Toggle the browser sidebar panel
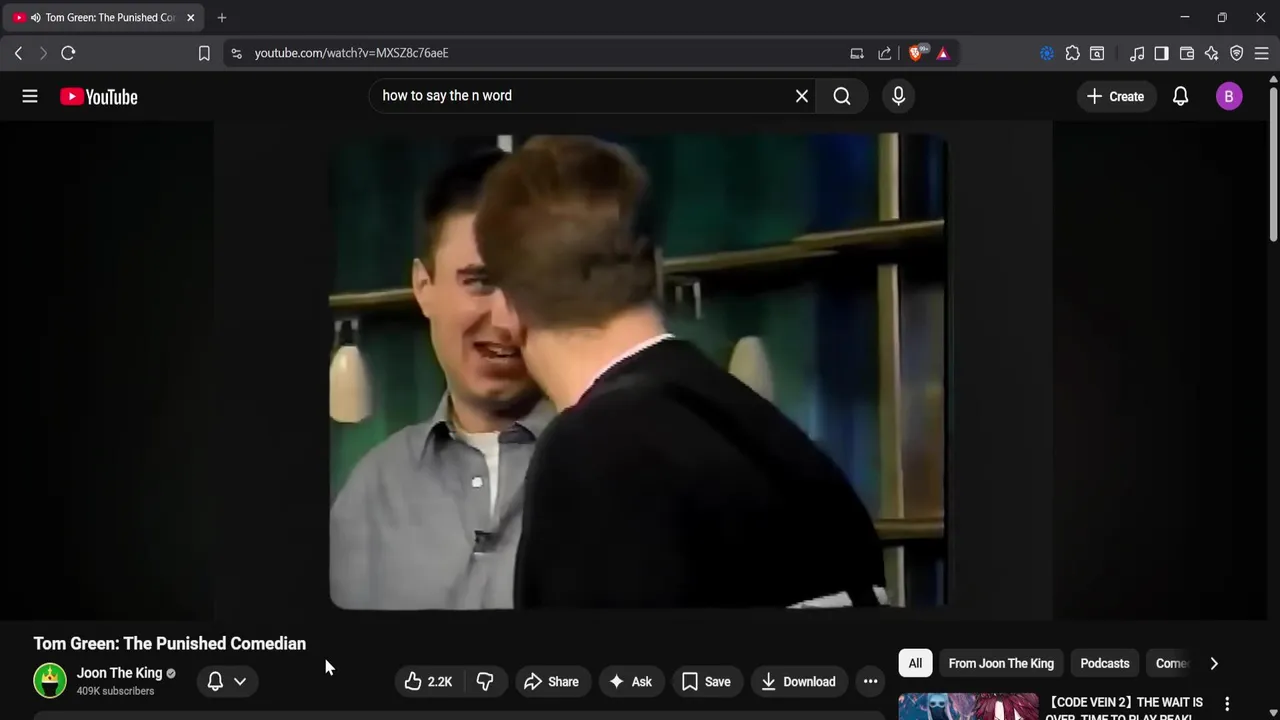Image resolution: width=1280 pixels, height=720 pixels. coord(1161,53)
